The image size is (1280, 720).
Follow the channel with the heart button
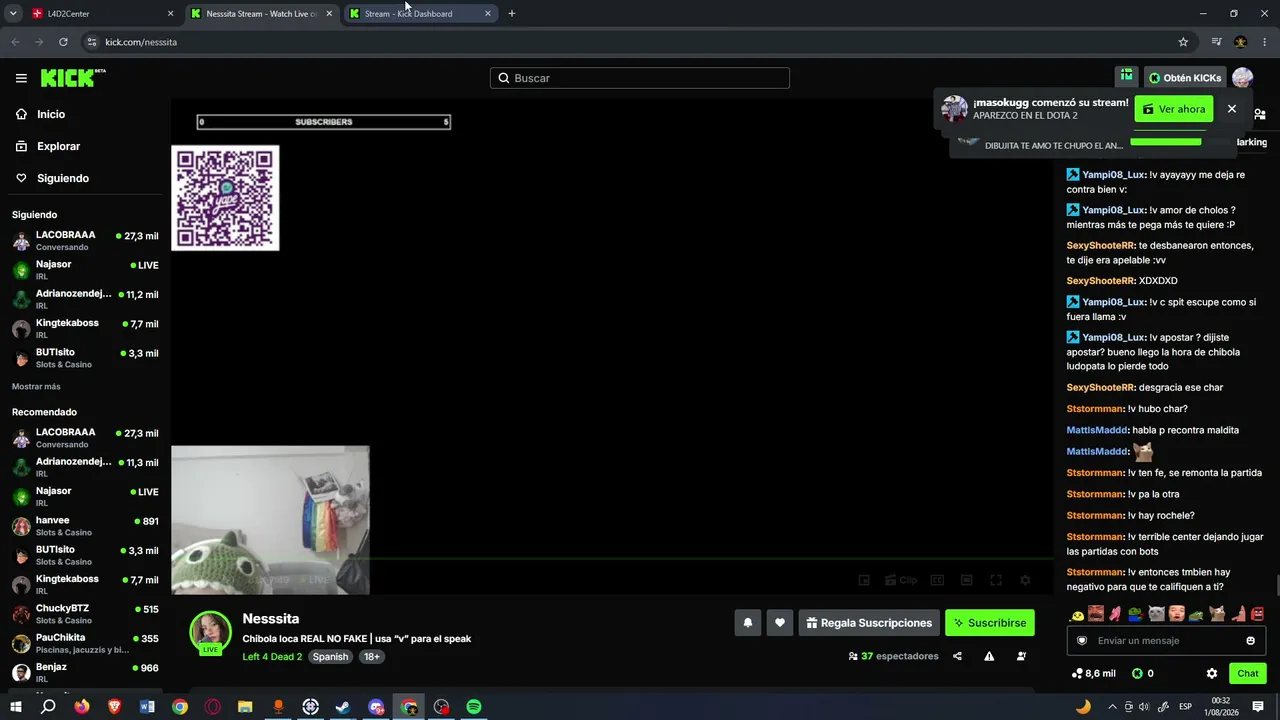click(780, 623)
